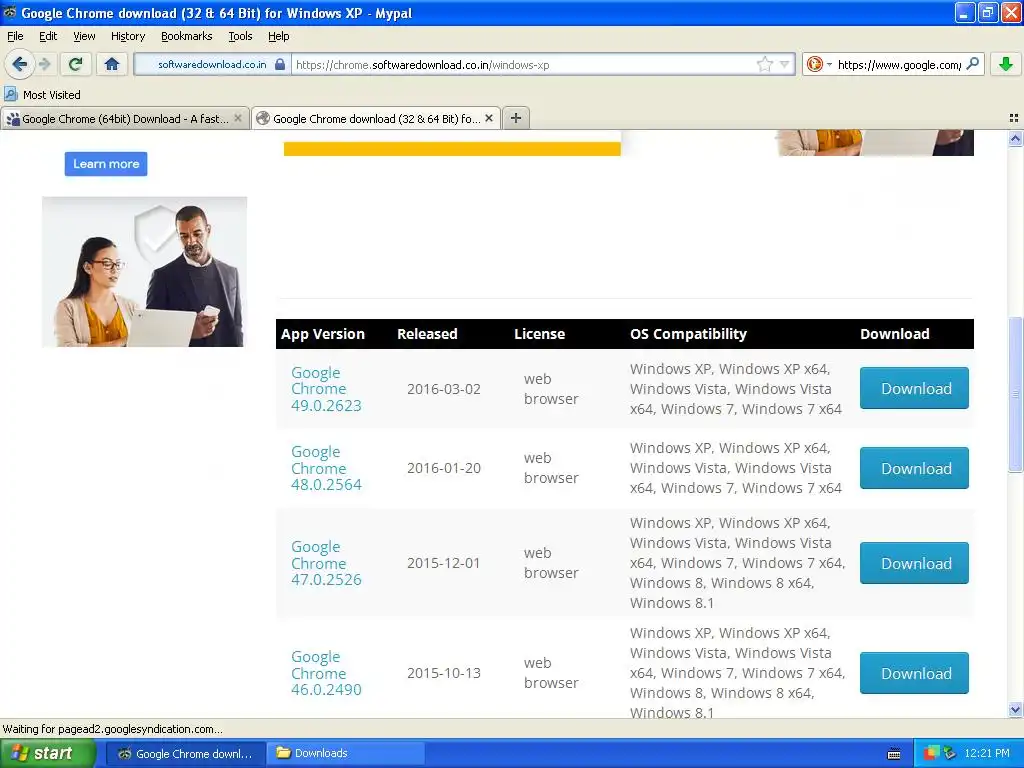The image size is (1024, 768).
Task: Click the padlock site security icon
Action: 280,65
